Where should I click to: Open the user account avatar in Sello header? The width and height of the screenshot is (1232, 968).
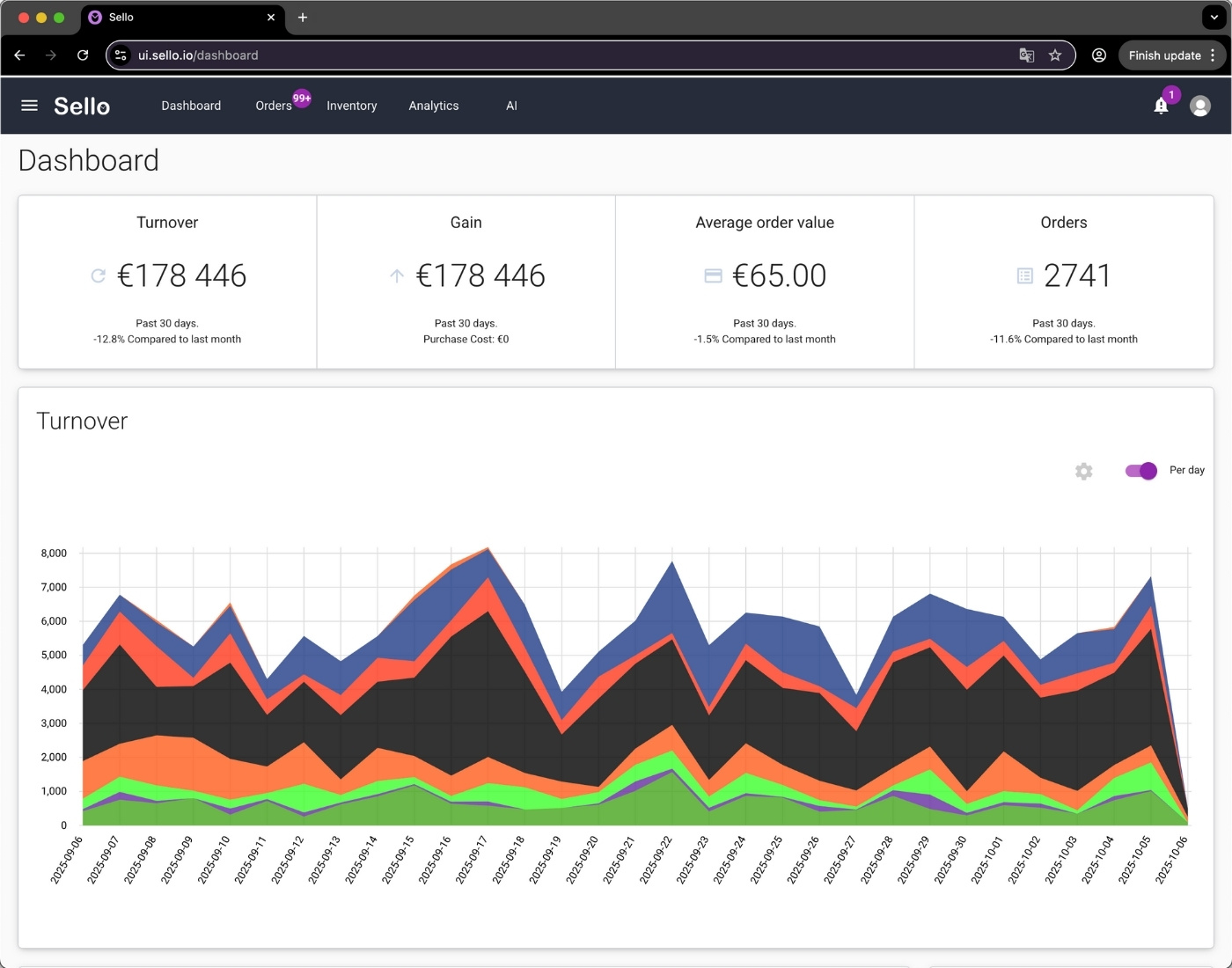[x=1199, y=106]
